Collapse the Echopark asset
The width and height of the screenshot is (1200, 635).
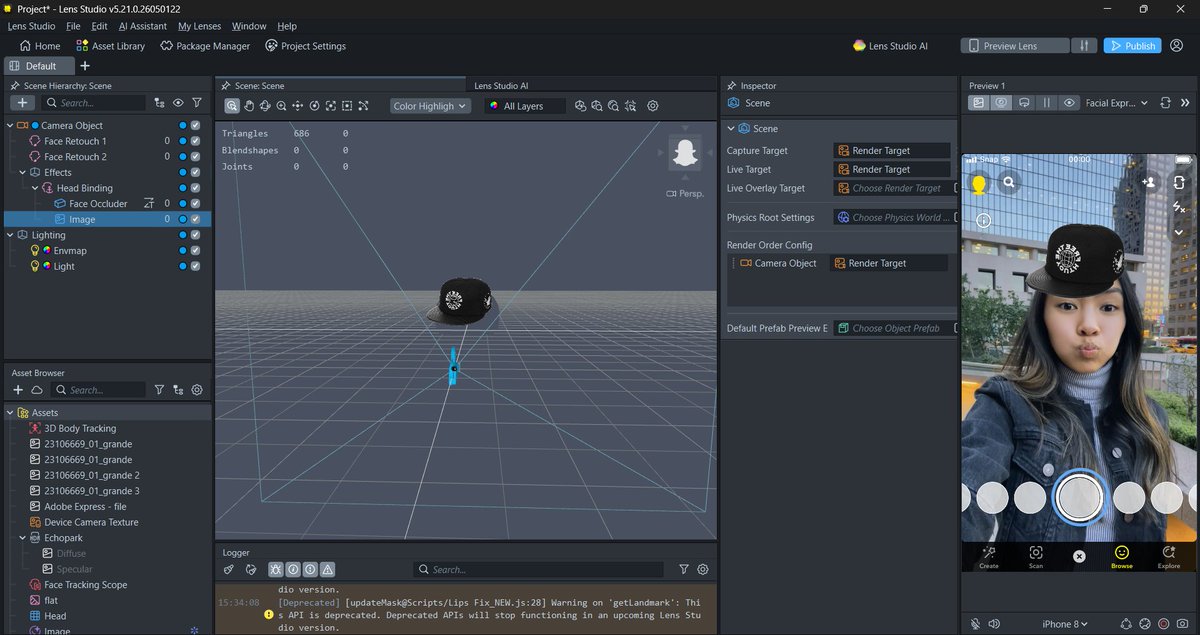click(x=22, y=538)
